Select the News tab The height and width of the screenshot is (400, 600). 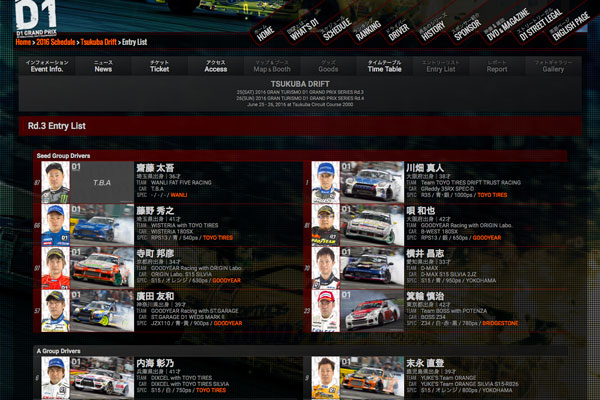tap(103, 66)
